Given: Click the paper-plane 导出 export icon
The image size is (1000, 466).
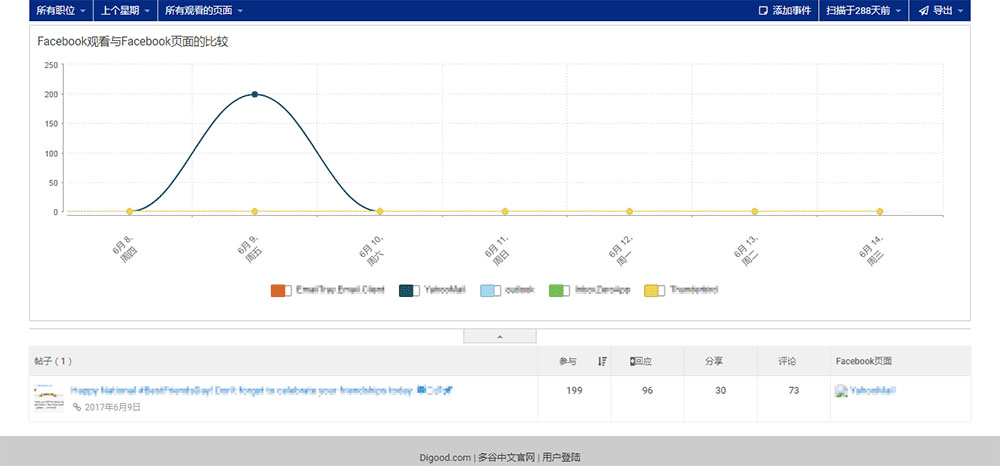Looking at the screenshot, I should [923, 11].
